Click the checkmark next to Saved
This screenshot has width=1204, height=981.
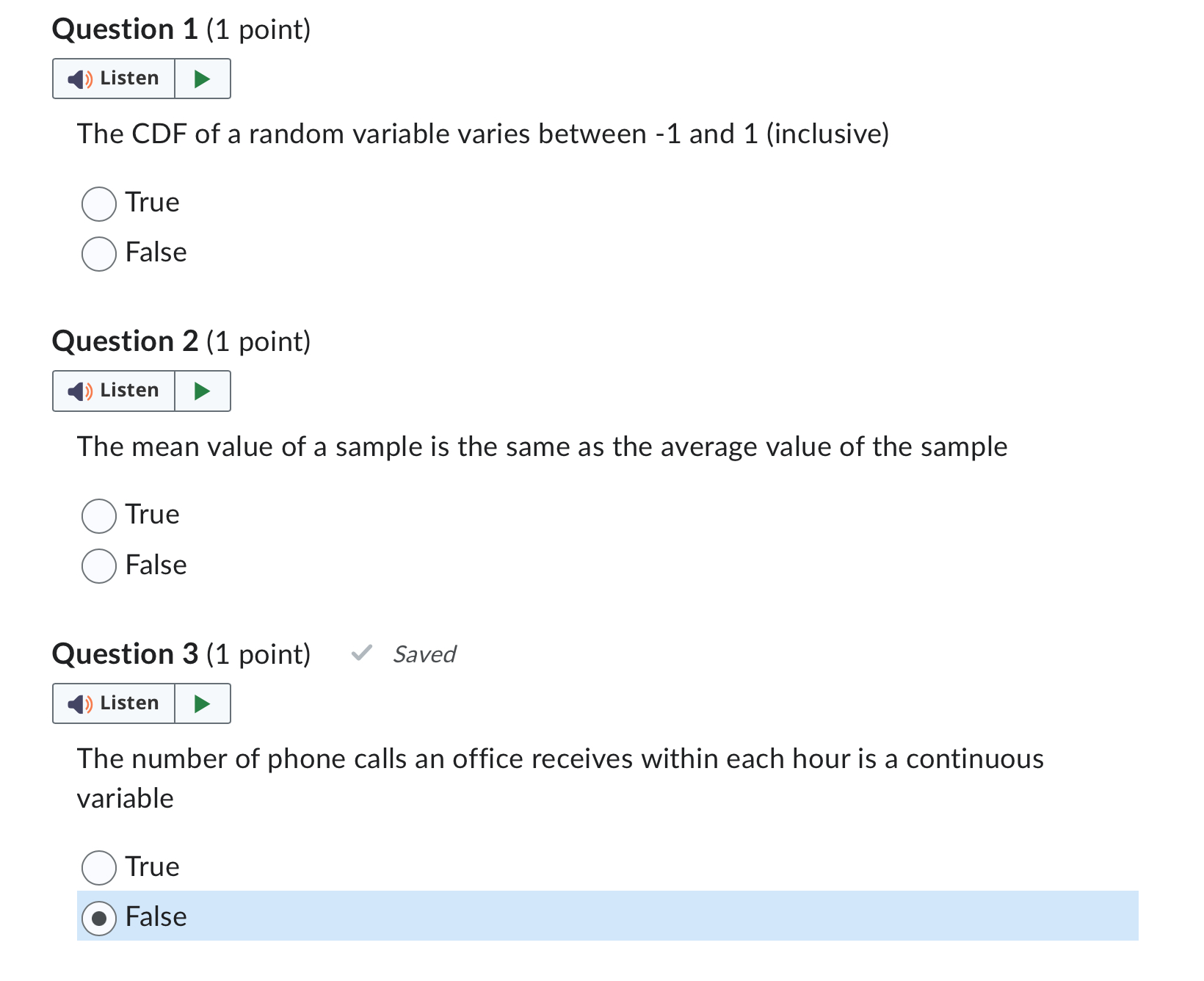coord(361,654)
